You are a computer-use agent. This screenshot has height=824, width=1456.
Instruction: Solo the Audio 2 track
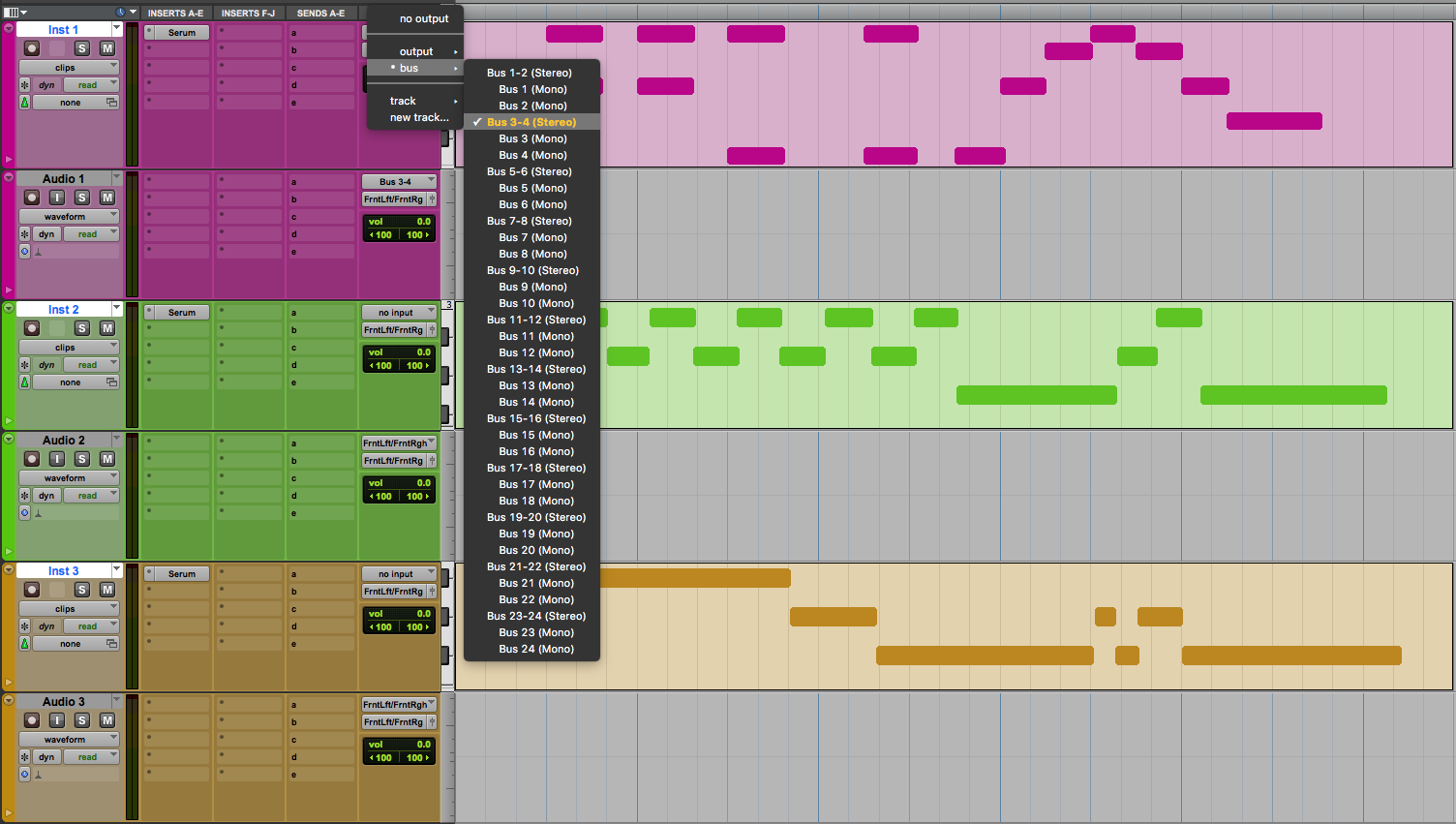(x=82, y=459)
